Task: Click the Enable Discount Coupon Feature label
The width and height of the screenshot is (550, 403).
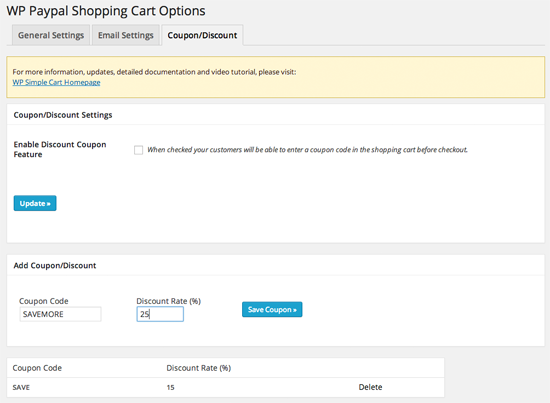Action: [x=60, y=149]
